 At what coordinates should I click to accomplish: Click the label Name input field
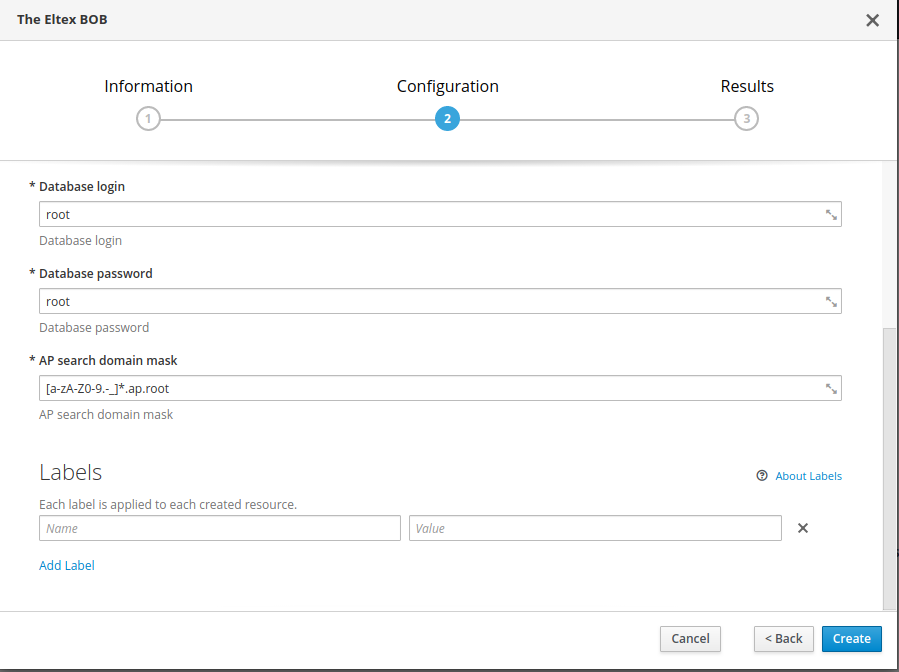[x=219, y=528]
